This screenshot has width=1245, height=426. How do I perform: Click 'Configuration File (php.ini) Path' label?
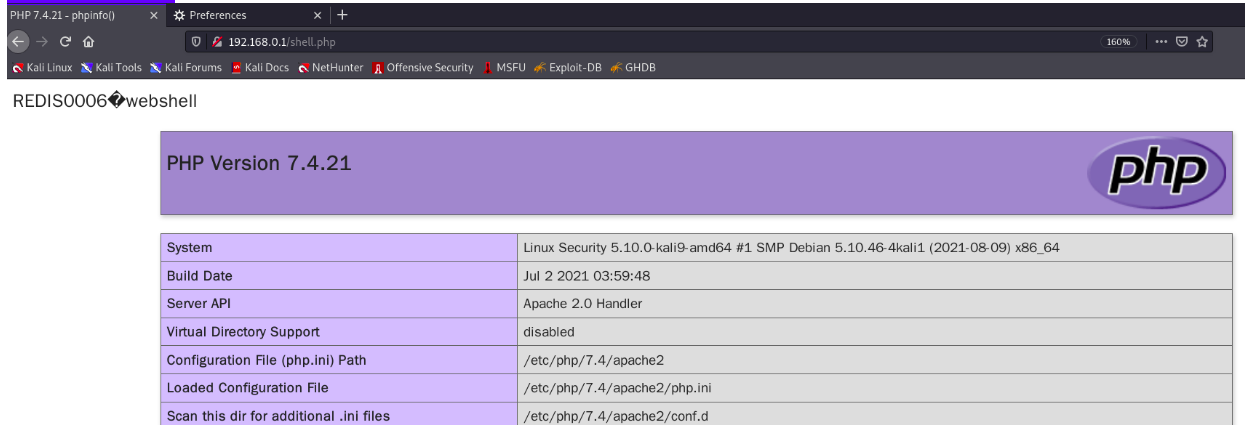coord(266,359)
